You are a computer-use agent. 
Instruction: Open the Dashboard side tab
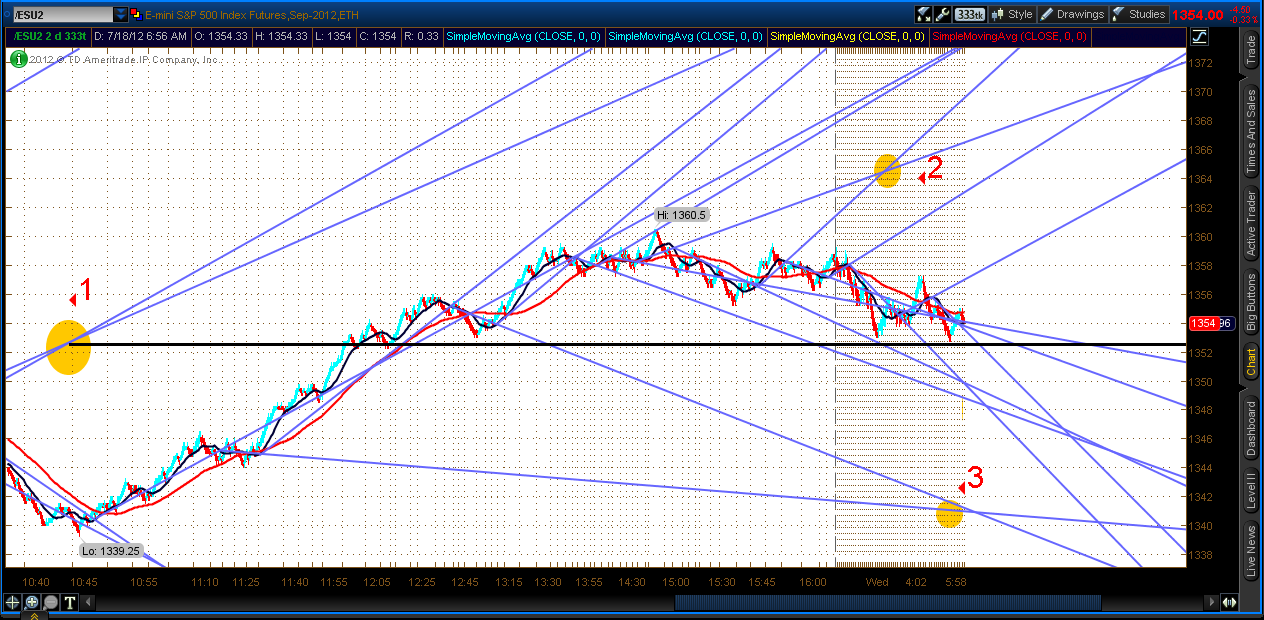[1250, 428]
